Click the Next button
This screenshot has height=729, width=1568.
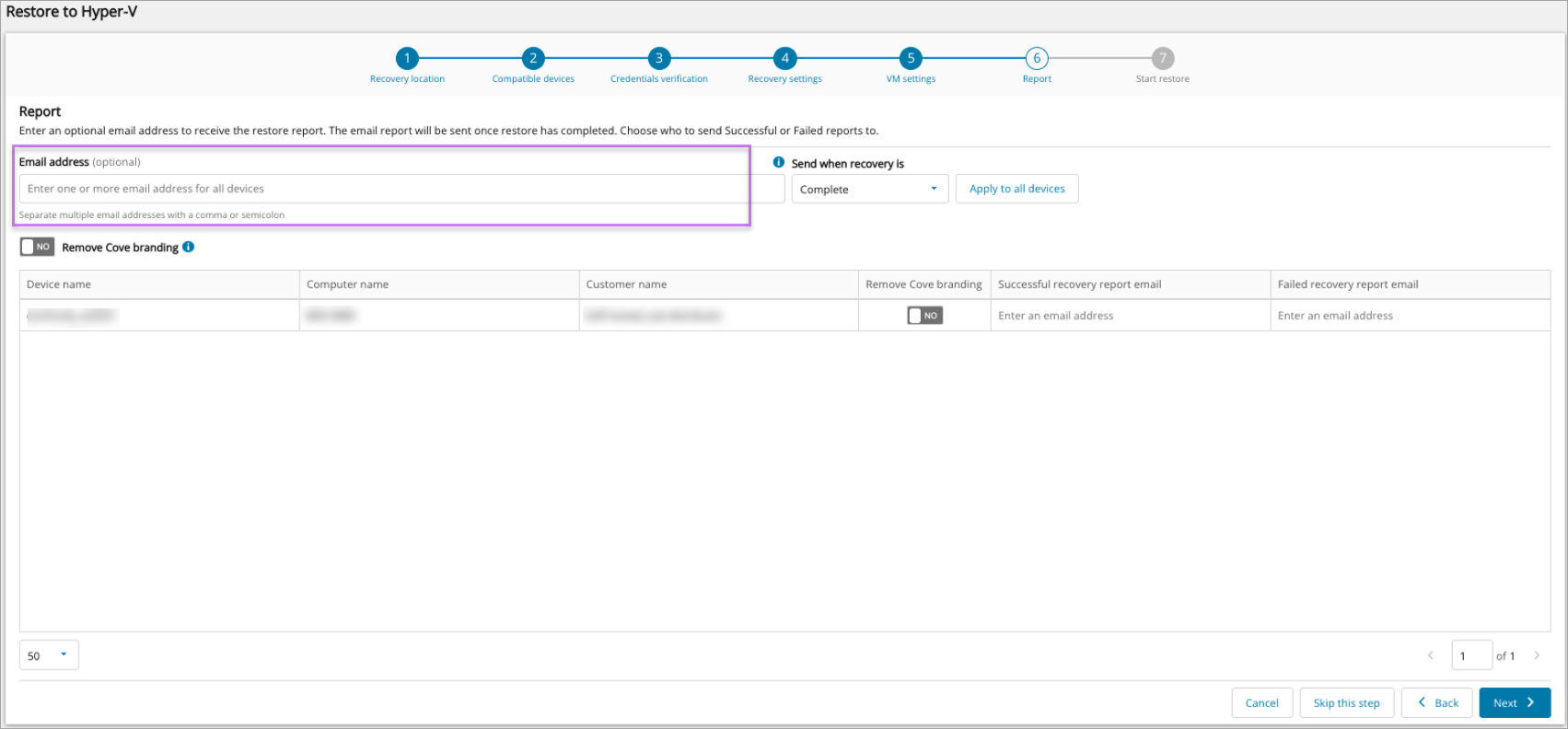1515,703
